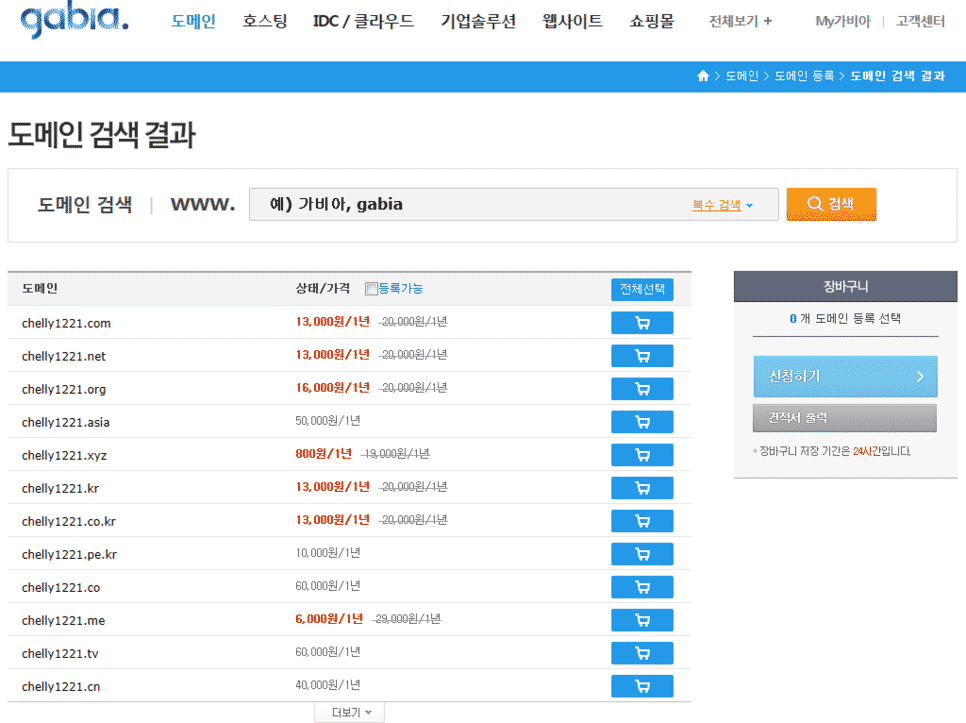Add chelly1221.com to cart
This screenshot has width=966, height=723.
click(642, 323)
